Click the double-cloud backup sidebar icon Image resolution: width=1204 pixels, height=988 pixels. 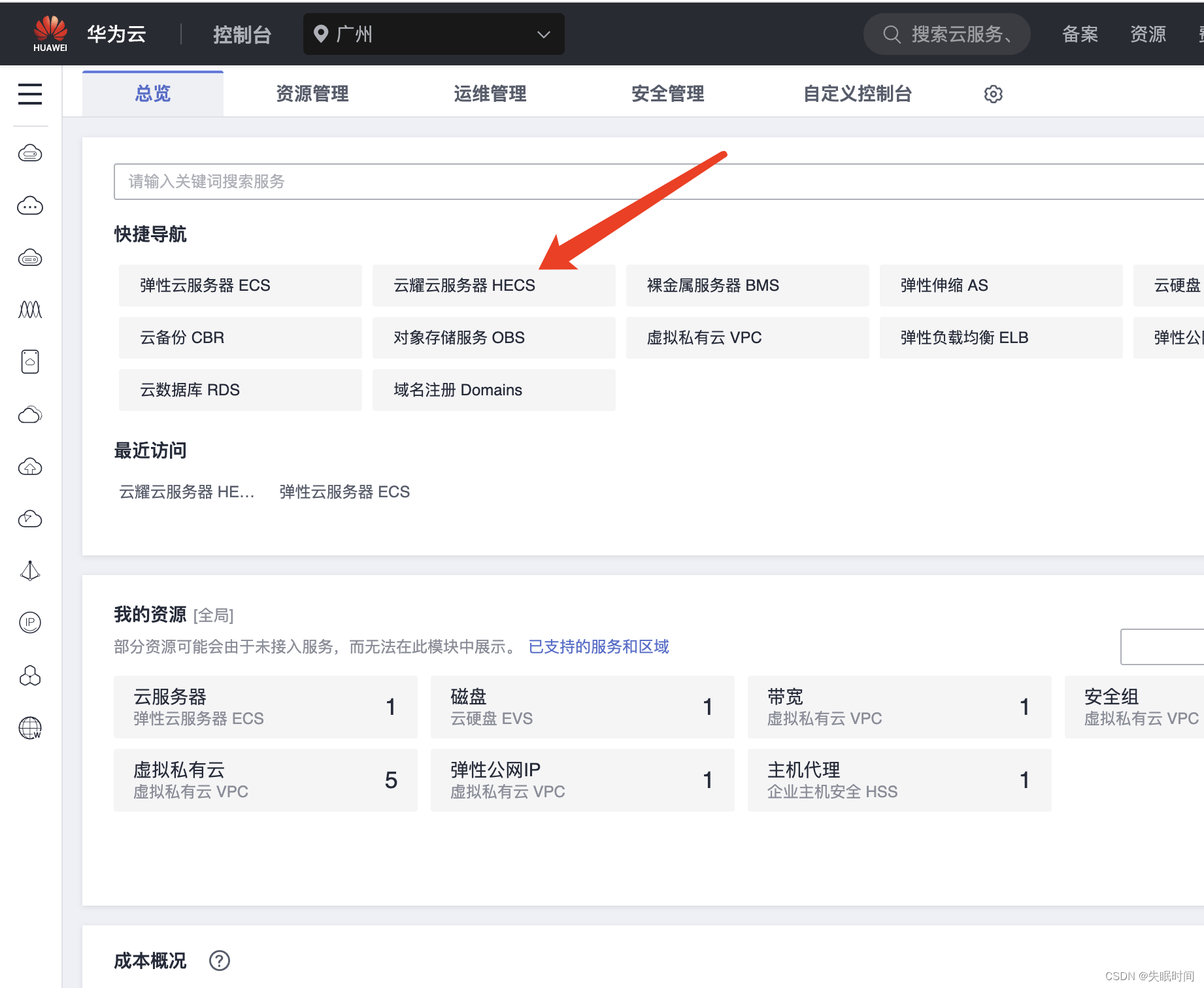(x=30, y=414)
